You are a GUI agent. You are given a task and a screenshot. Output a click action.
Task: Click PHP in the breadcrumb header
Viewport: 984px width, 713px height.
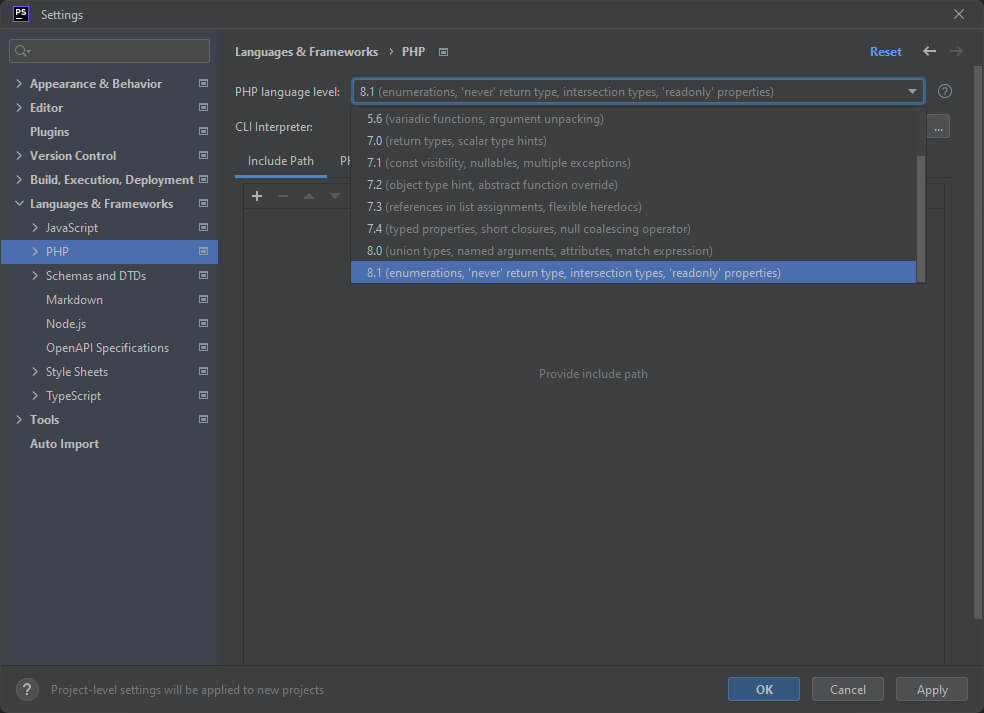[x=413, y=51]
